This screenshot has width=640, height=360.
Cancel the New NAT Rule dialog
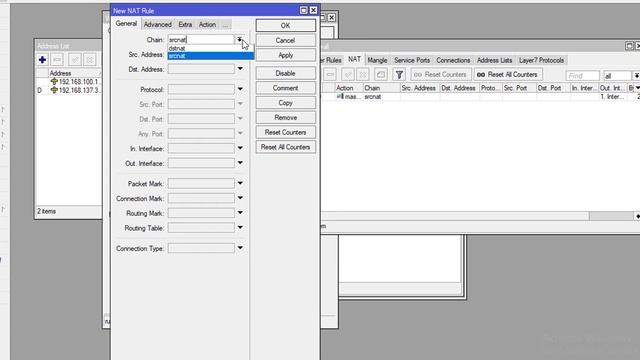[285, 40]
